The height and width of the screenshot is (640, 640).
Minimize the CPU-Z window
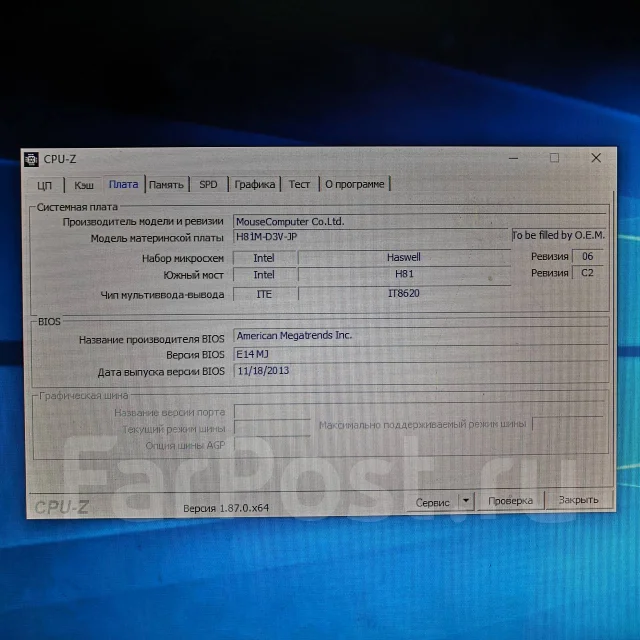(x=513, y=158)
